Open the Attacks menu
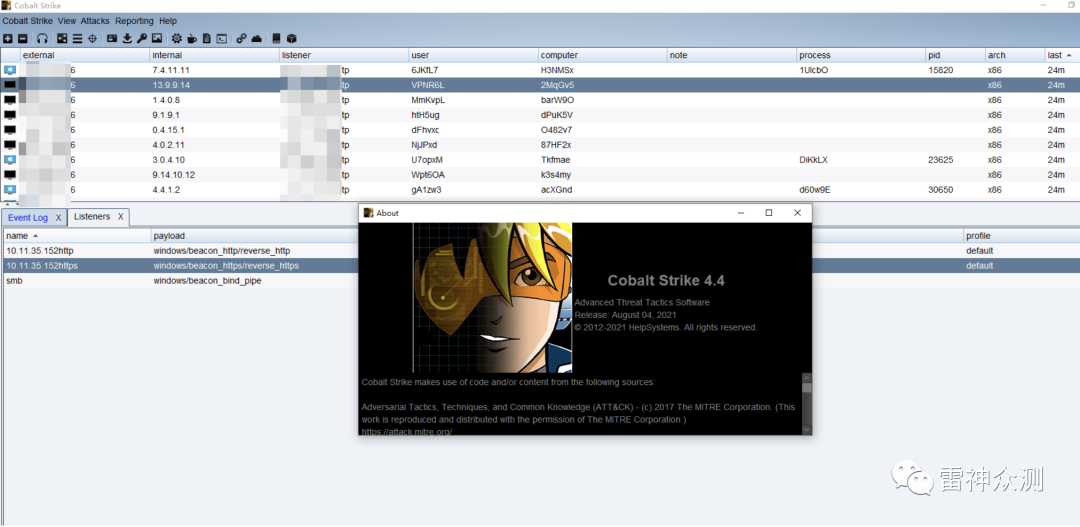The width and height of the screenshot is (1080, 527). coord(95,21)
